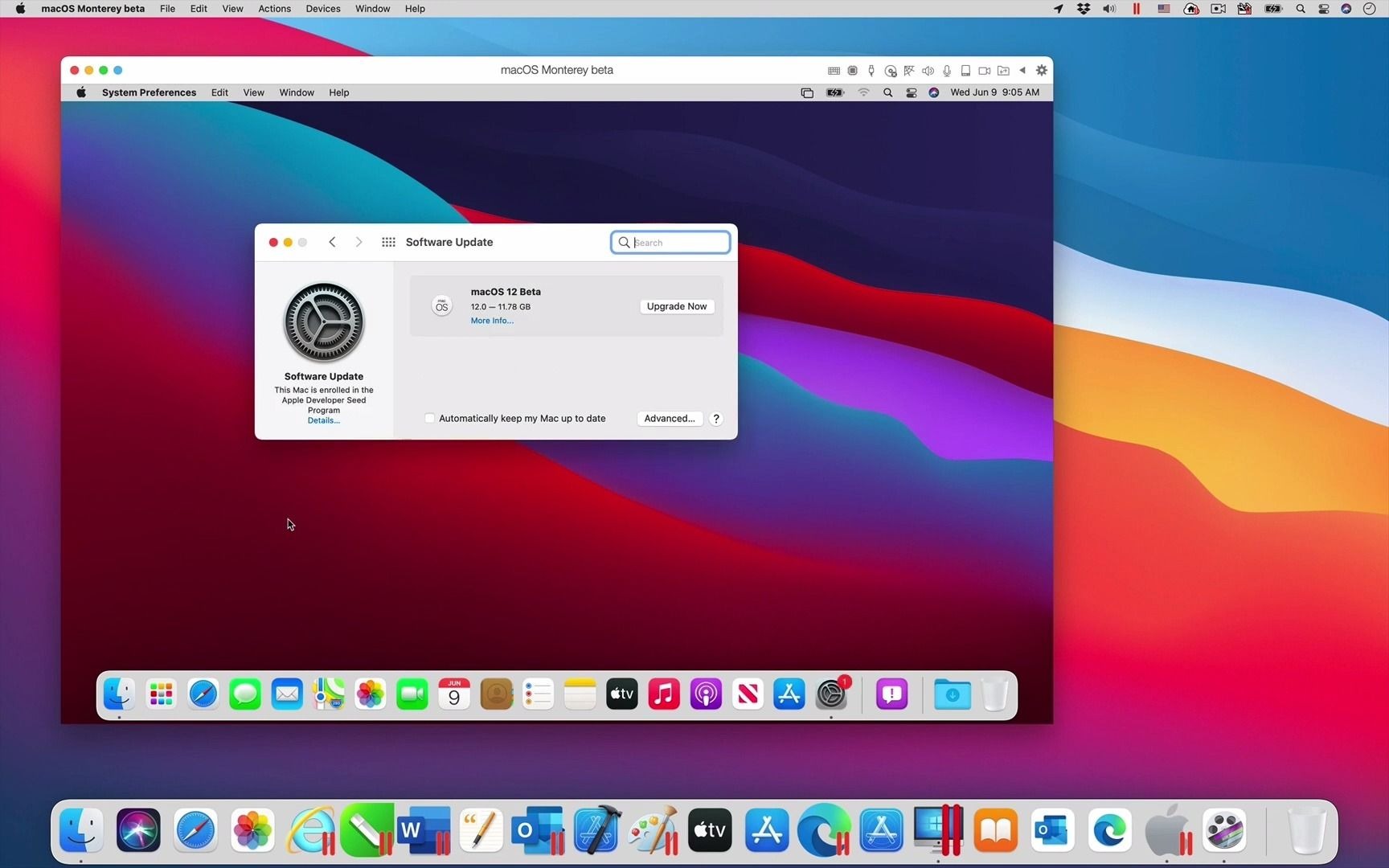
Task: Open the macOS Monterey beta app menu
Action: coord(93,9)
